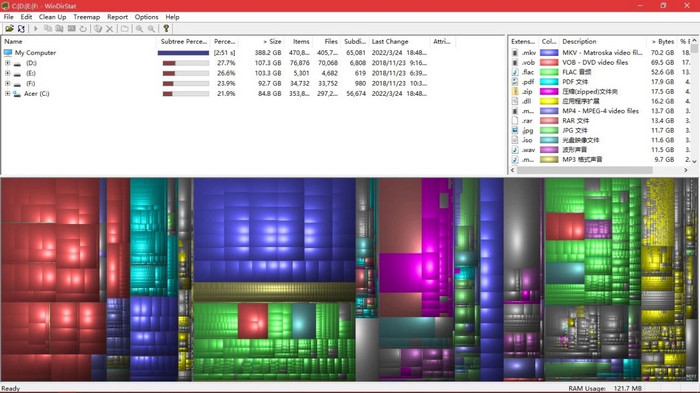The height and width of the screenshot is (393, 700).
Task: Click the permanent Delete X icon
Action: coord(109,29)
